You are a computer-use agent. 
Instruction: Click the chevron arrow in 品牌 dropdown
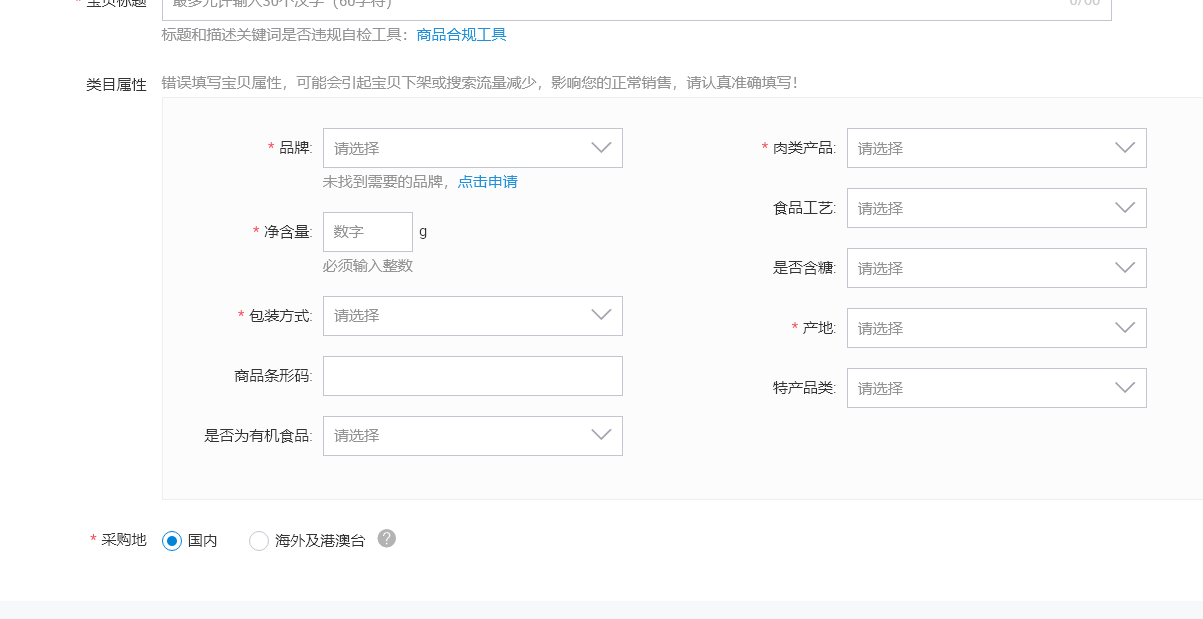pos(601,148)
